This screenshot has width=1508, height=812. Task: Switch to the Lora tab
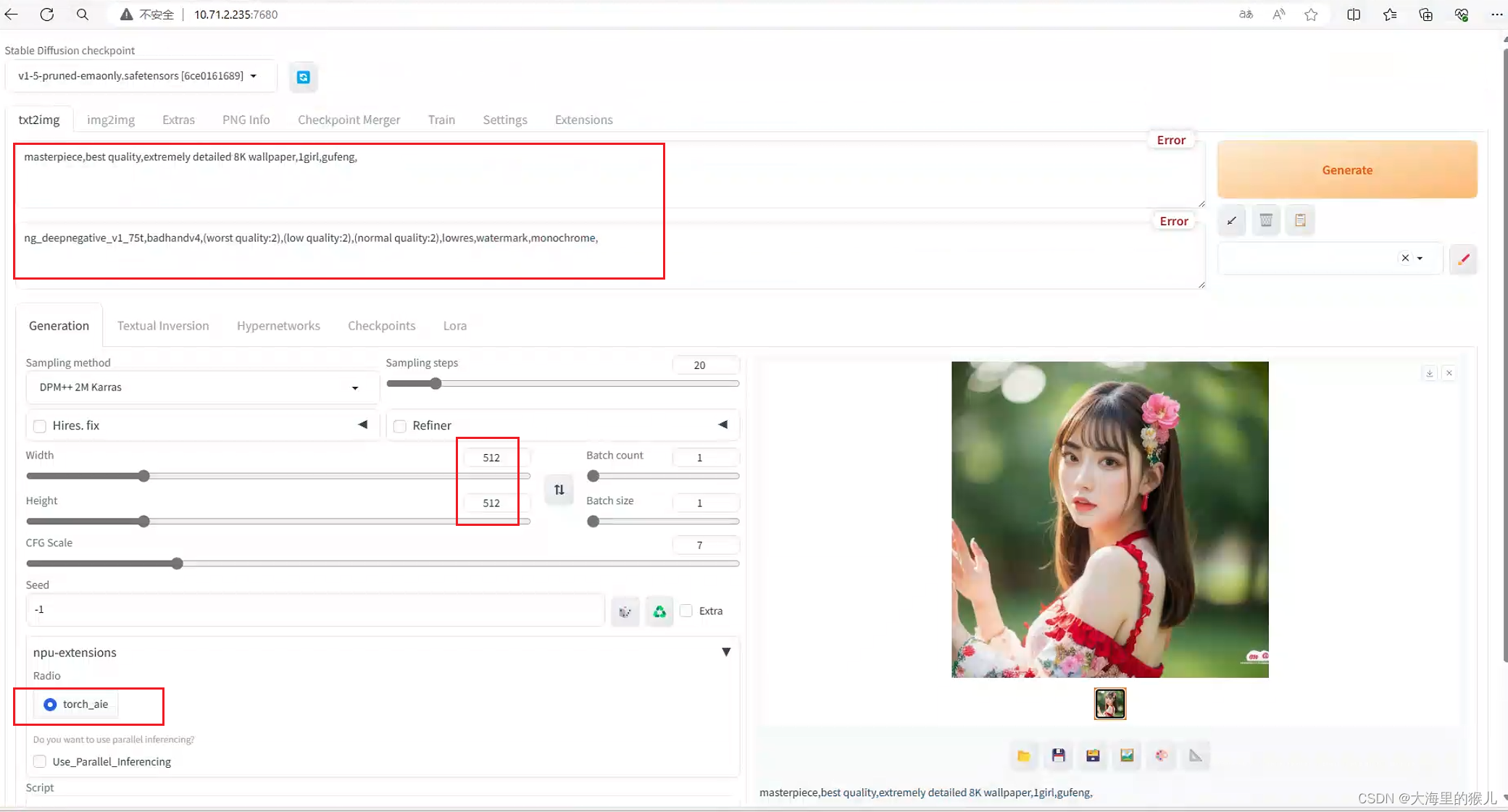click(455, 325)
